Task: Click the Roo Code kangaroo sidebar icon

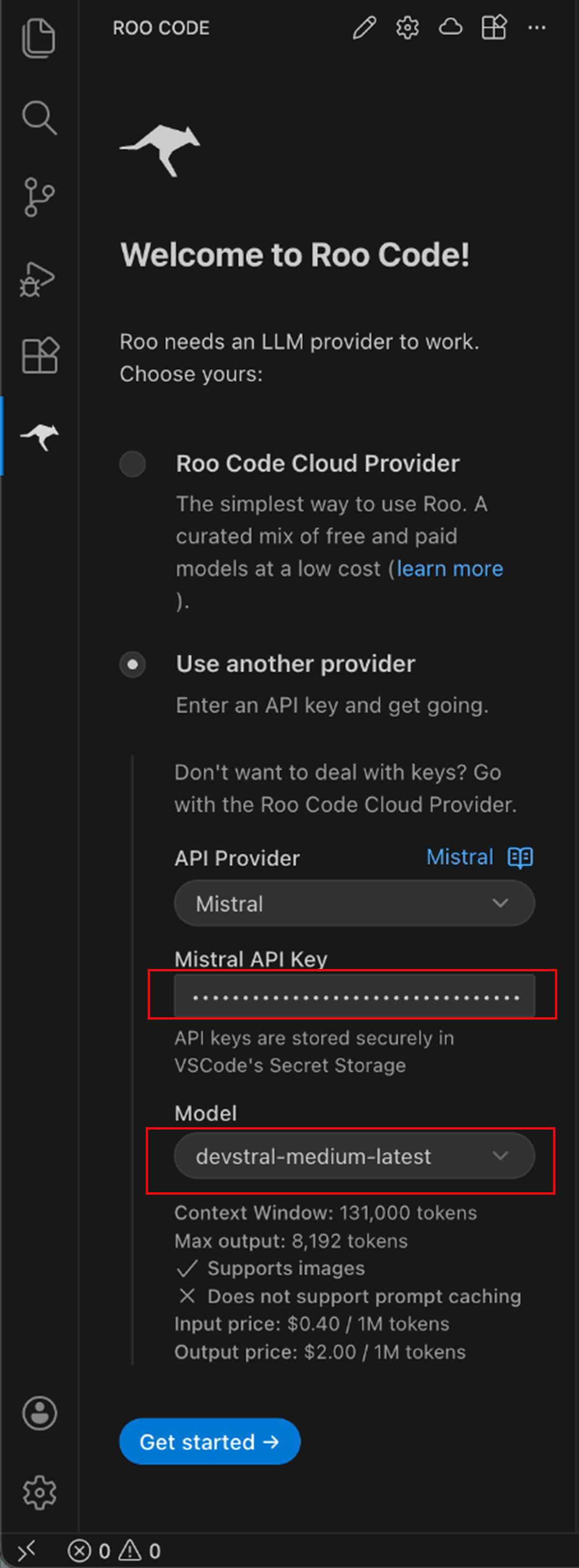Action: (40, 436)
